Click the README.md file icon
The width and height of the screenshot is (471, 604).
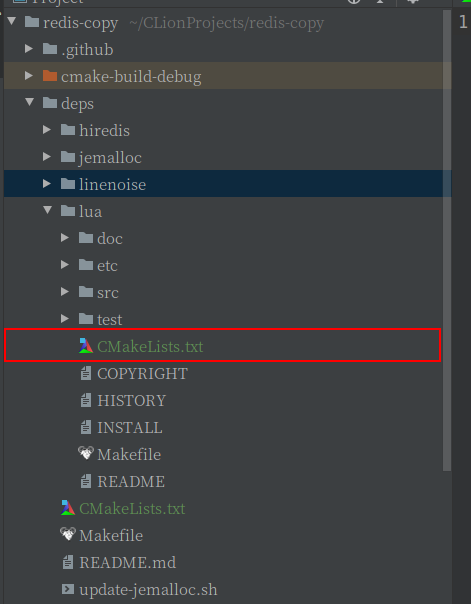pos(68,562)
